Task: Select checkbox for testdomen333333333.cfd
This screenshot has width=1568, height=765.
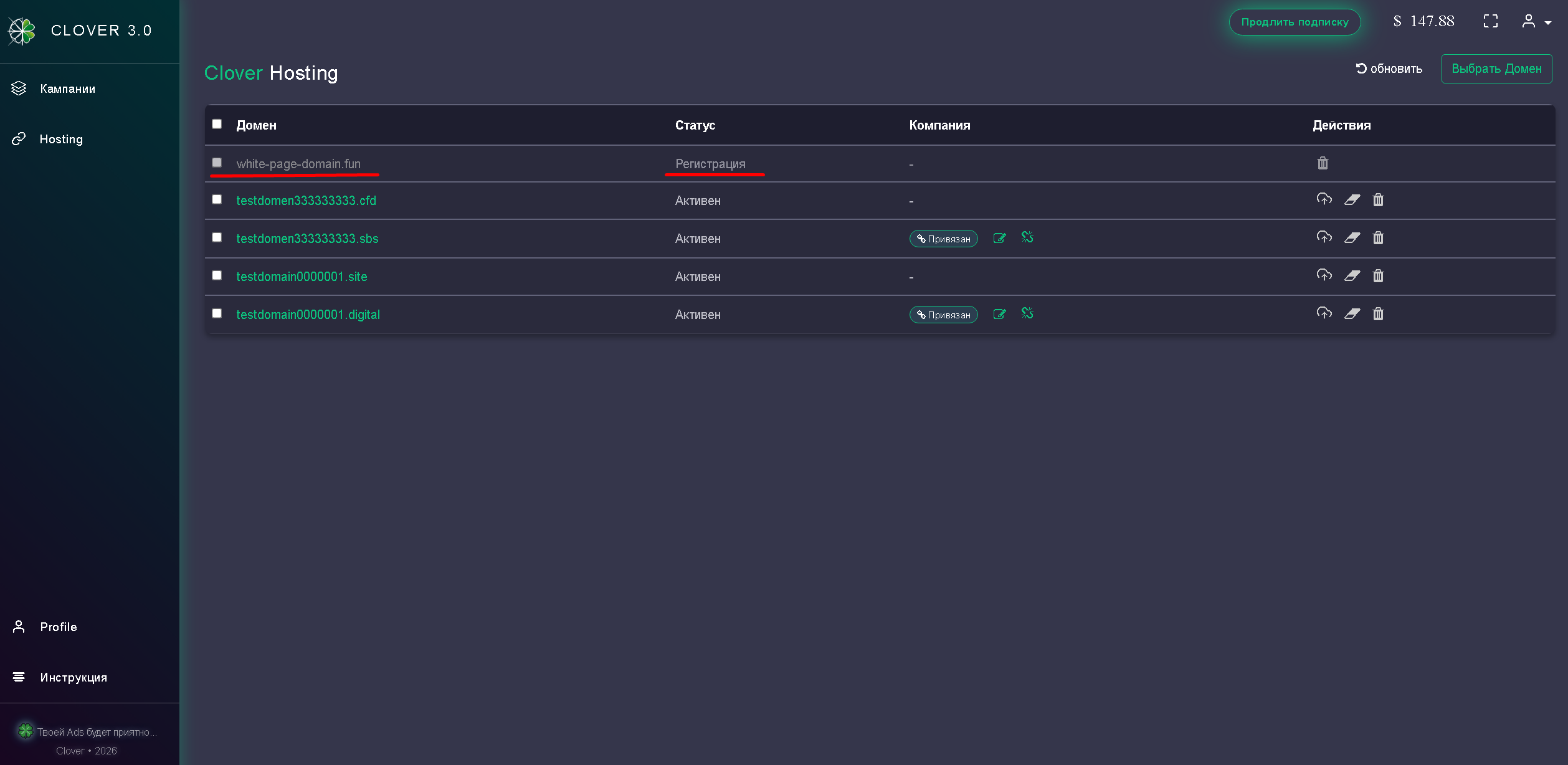Action: click(x=217, y=199)
